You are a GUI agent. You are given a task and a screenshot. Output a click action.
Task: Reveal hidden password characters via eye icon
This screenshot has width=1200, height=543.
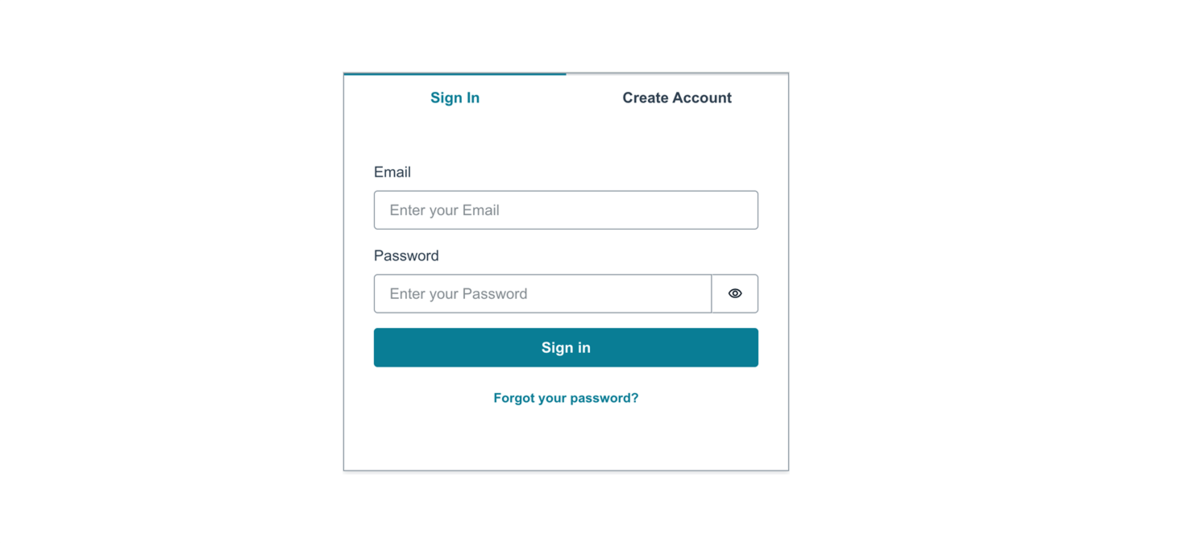[x=735, y=294]
